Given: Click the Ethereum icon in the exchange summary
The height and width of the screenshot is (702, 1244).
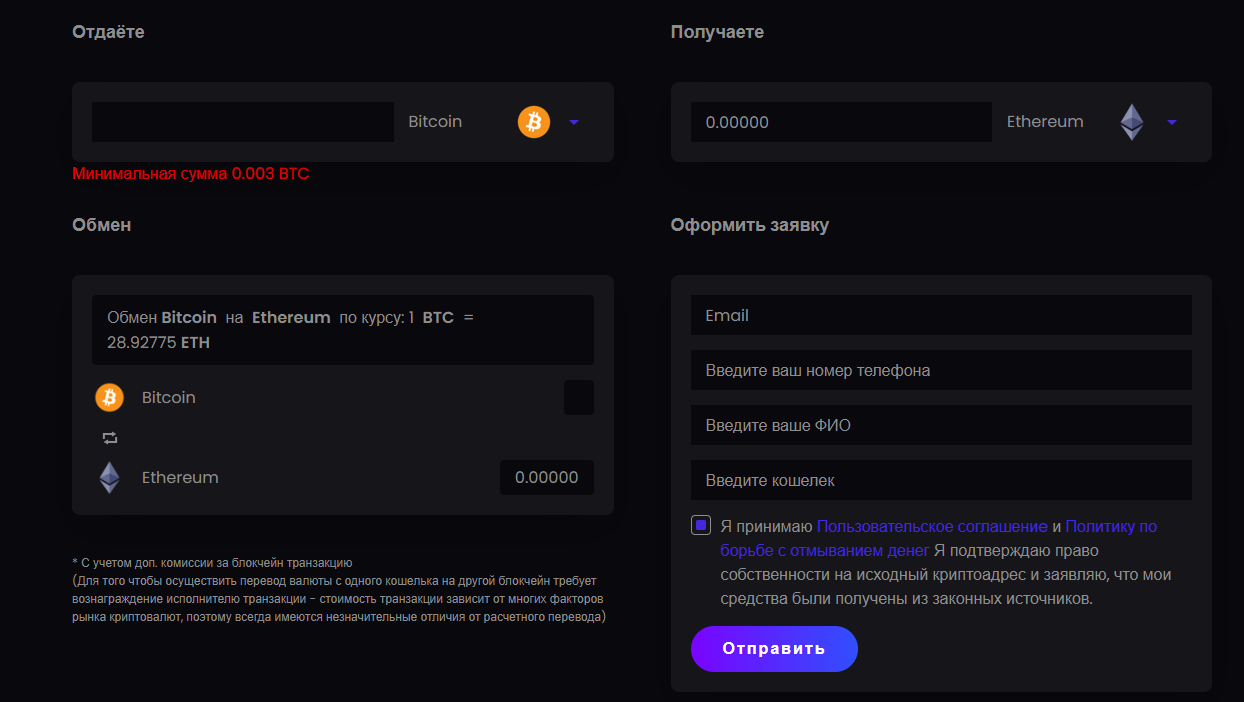Looking at the screenshot, I should coord(109,478).
